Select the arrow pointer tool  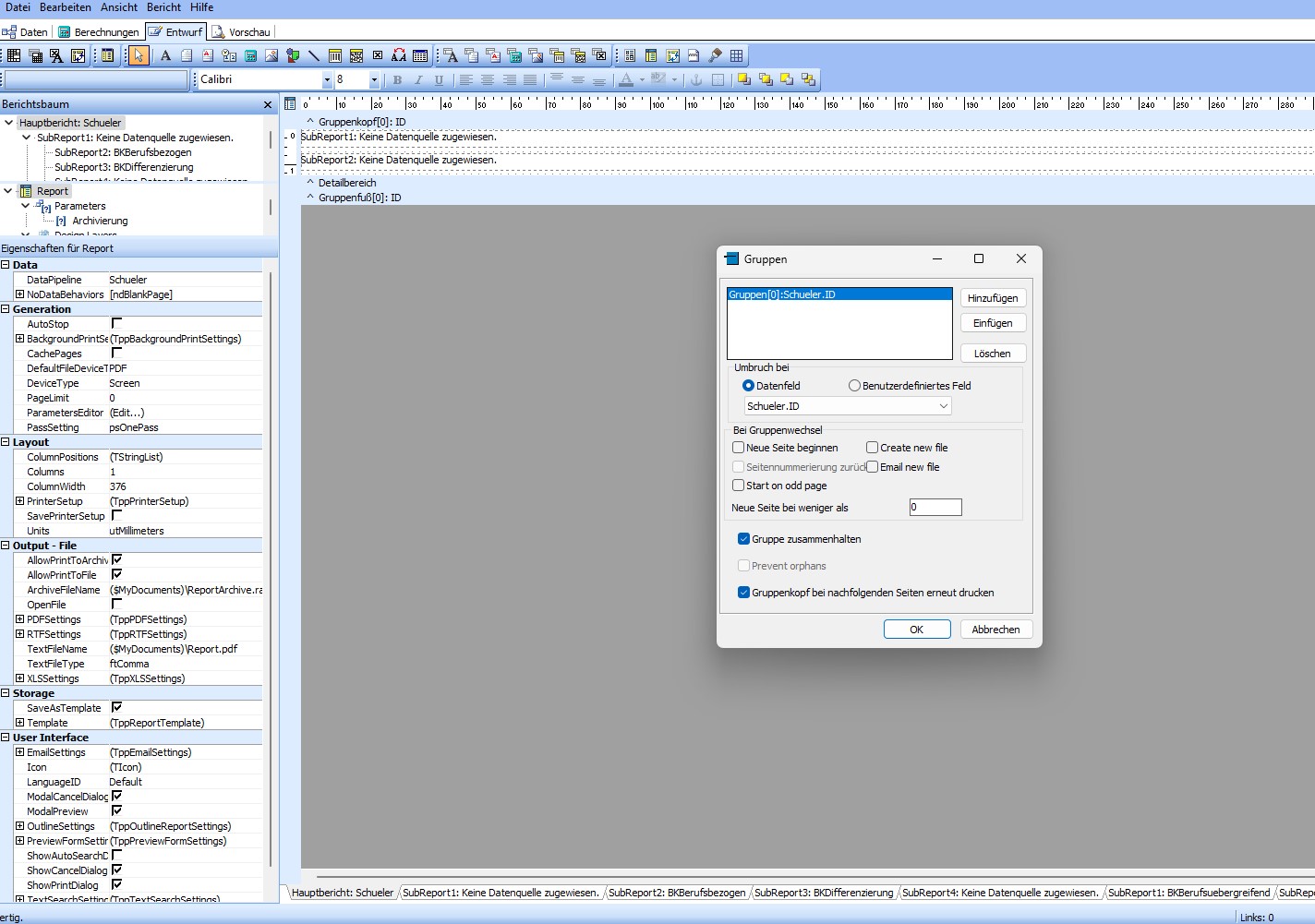coord(139,56)
